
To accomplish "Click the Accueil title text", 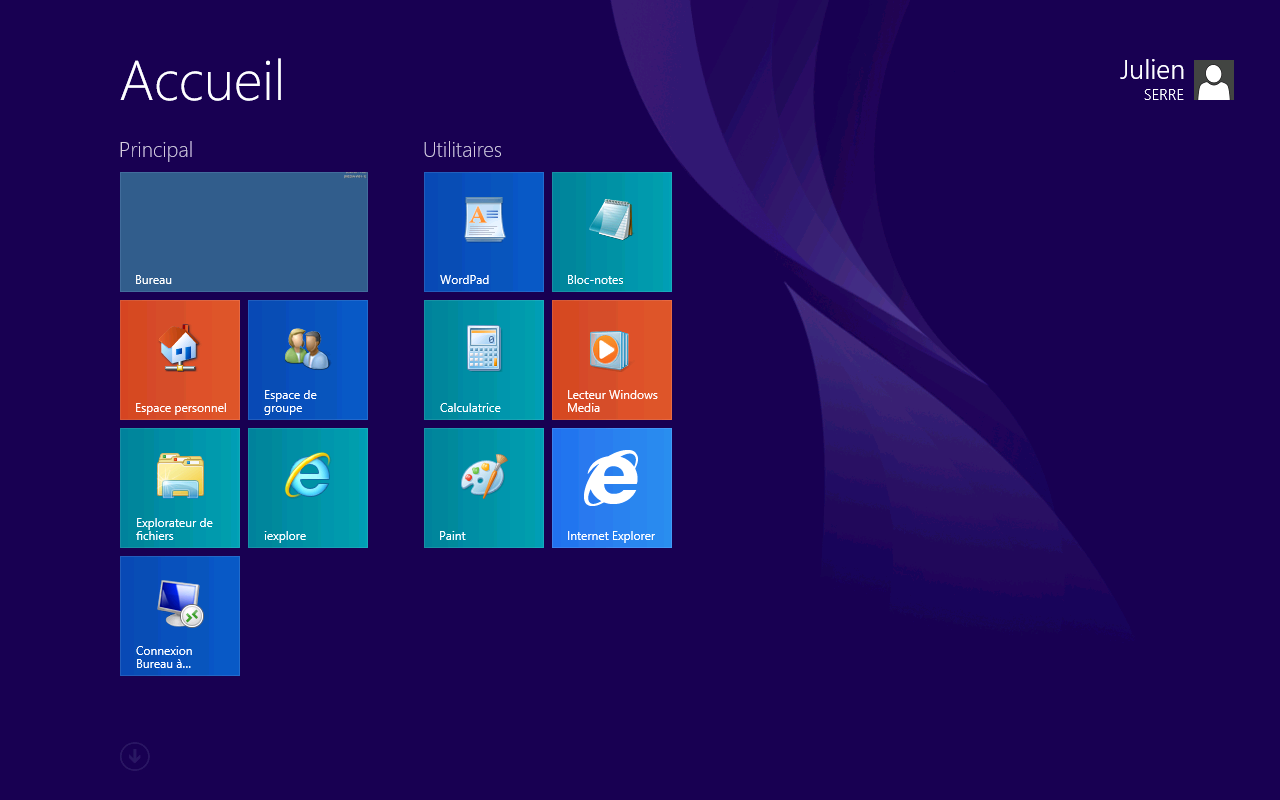I will 202,80.
